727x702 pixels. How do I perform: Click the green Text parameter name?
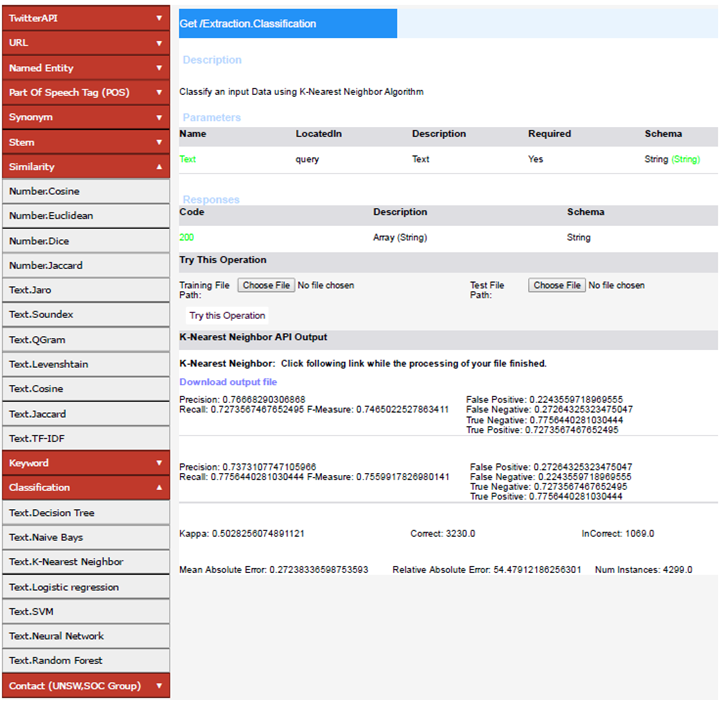[188, 159]
